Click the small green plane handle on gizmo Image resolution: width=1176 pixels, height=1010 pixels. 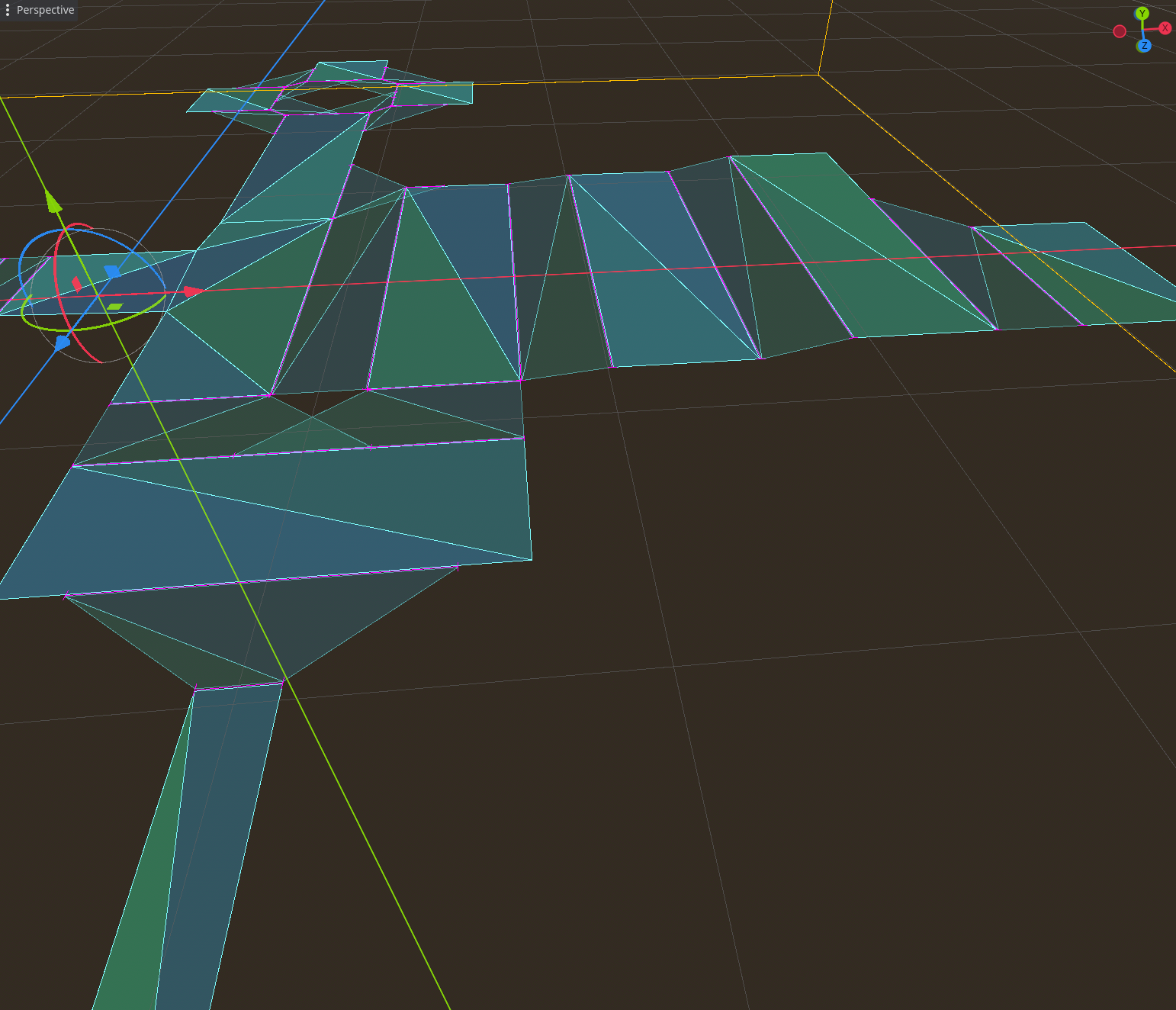tap(114, 307)
